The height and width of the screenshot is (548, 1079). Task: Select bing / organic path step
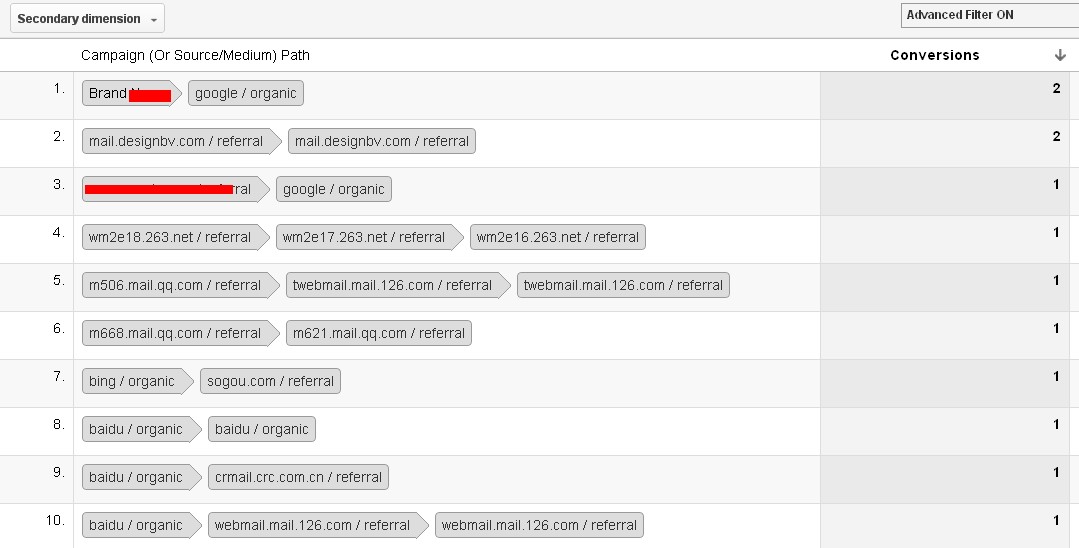click(136, 381)
